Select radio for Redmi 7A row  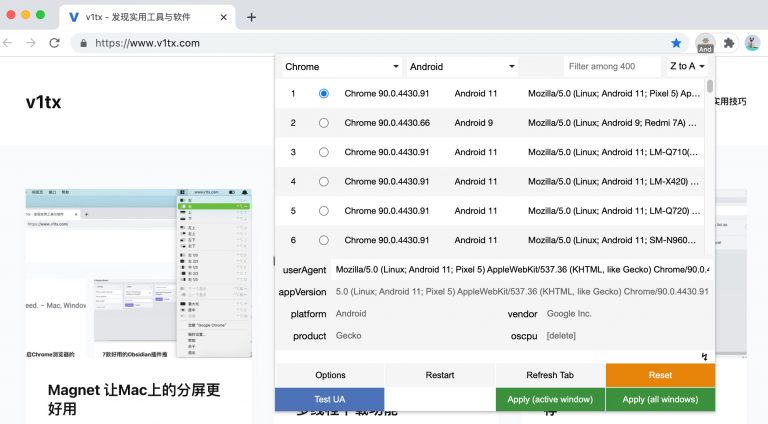[x=324, y=123]
